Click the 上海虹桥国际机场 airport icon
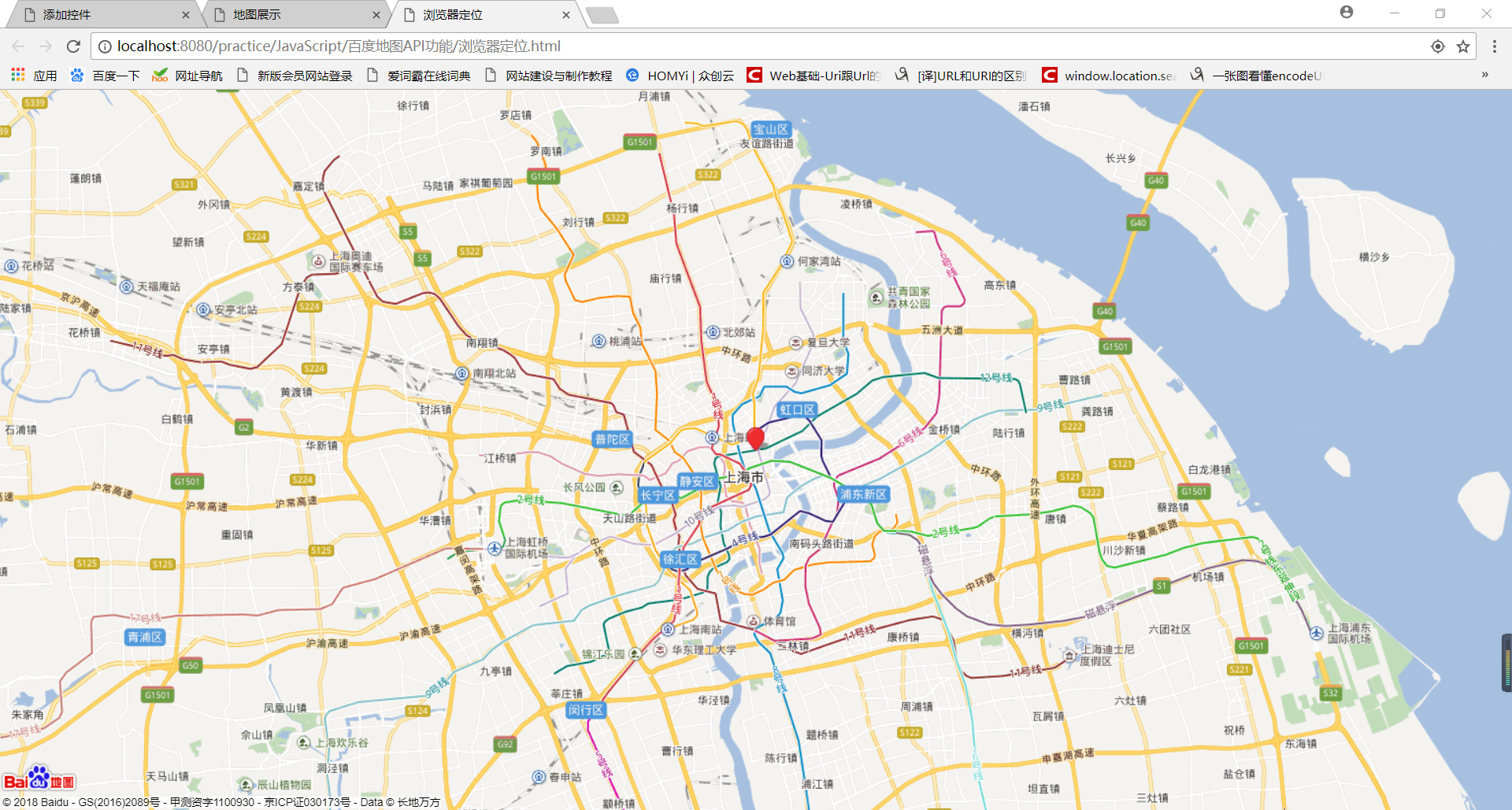The image size is (1512, 810). click(x=495, y=548)
